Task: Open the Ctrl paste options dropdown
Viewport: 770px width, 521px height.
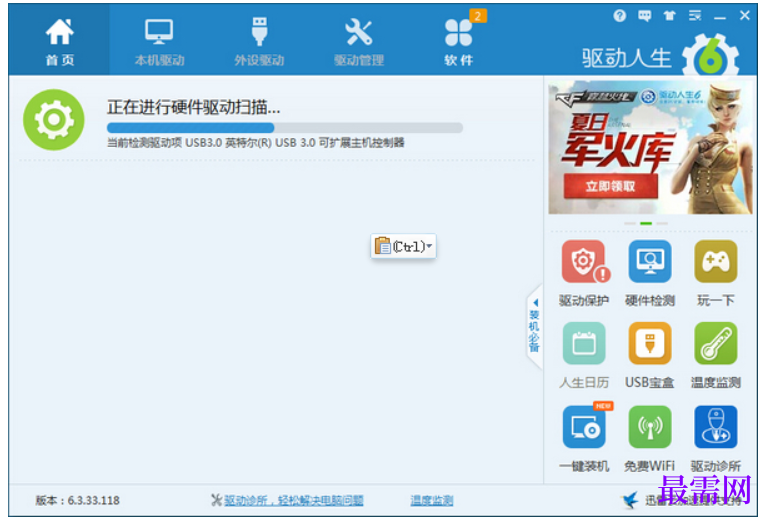Action: coord(403,246)
